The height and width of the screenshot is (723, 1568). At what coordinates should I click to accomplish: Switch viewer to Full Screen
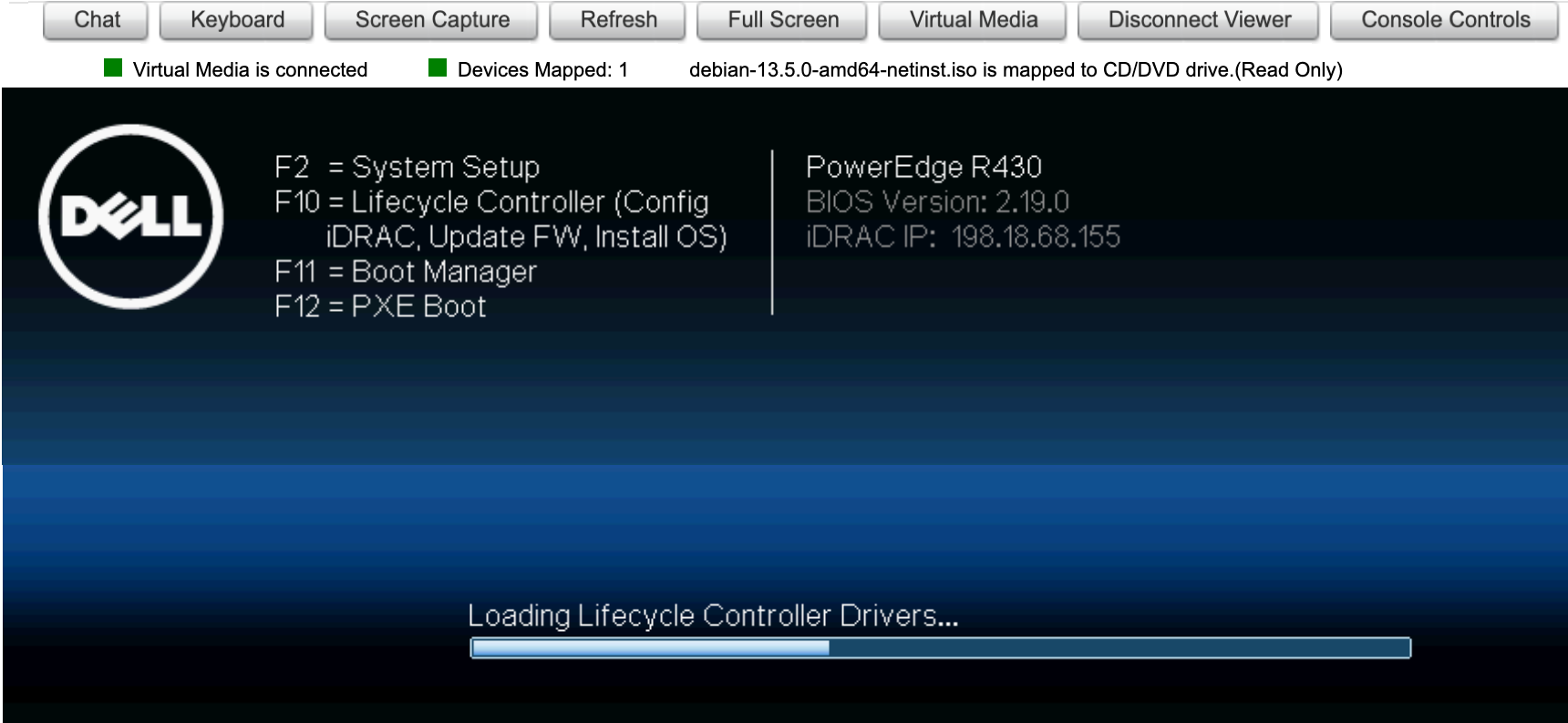pyautogui.click(x=782, y=20)
